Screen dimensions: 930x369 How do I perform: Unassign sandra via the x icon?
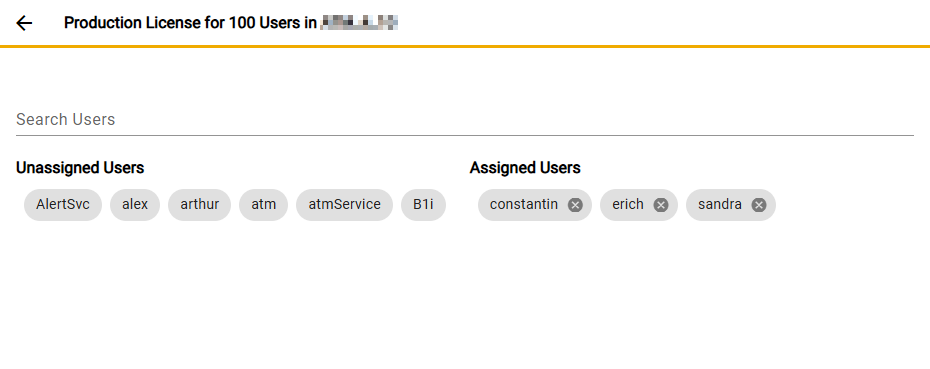point(759,205)
